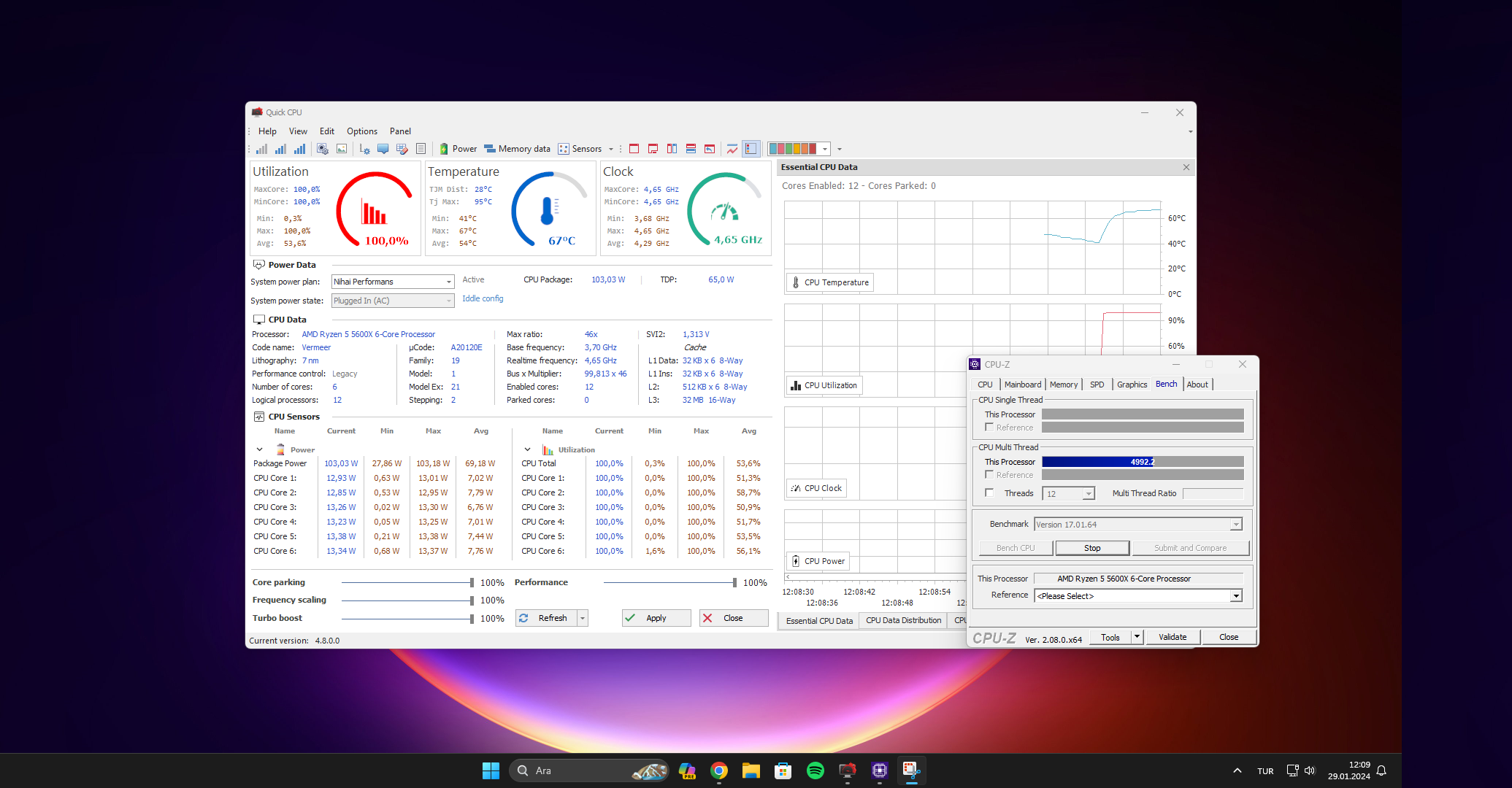The height and width of the screenshot is (788, 1512).
Task: Click the document list toolbar icon
Action: click(x=421, y=149)
